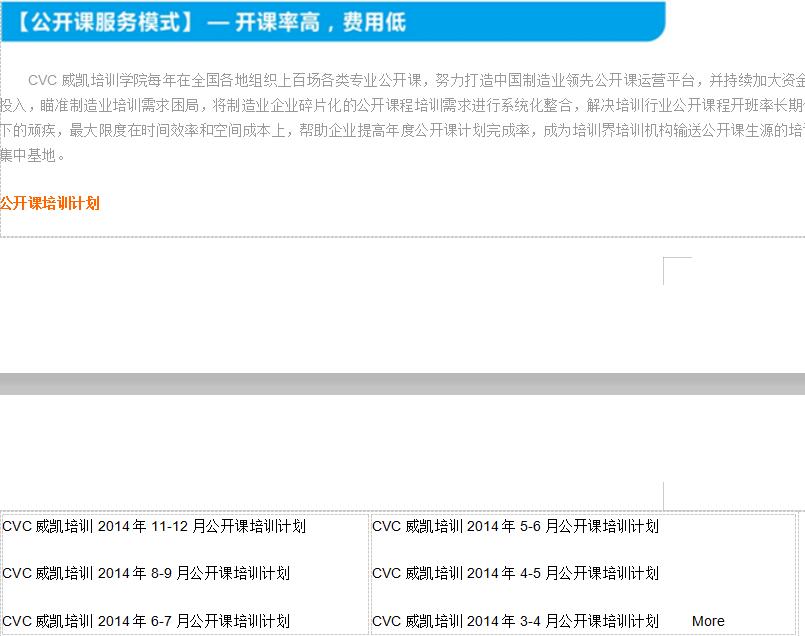The height and width of the screenshot is (636, 805).
Task: Open 2014年 3-4月公开课培训计划 link
Action: (x=515, y=621)
